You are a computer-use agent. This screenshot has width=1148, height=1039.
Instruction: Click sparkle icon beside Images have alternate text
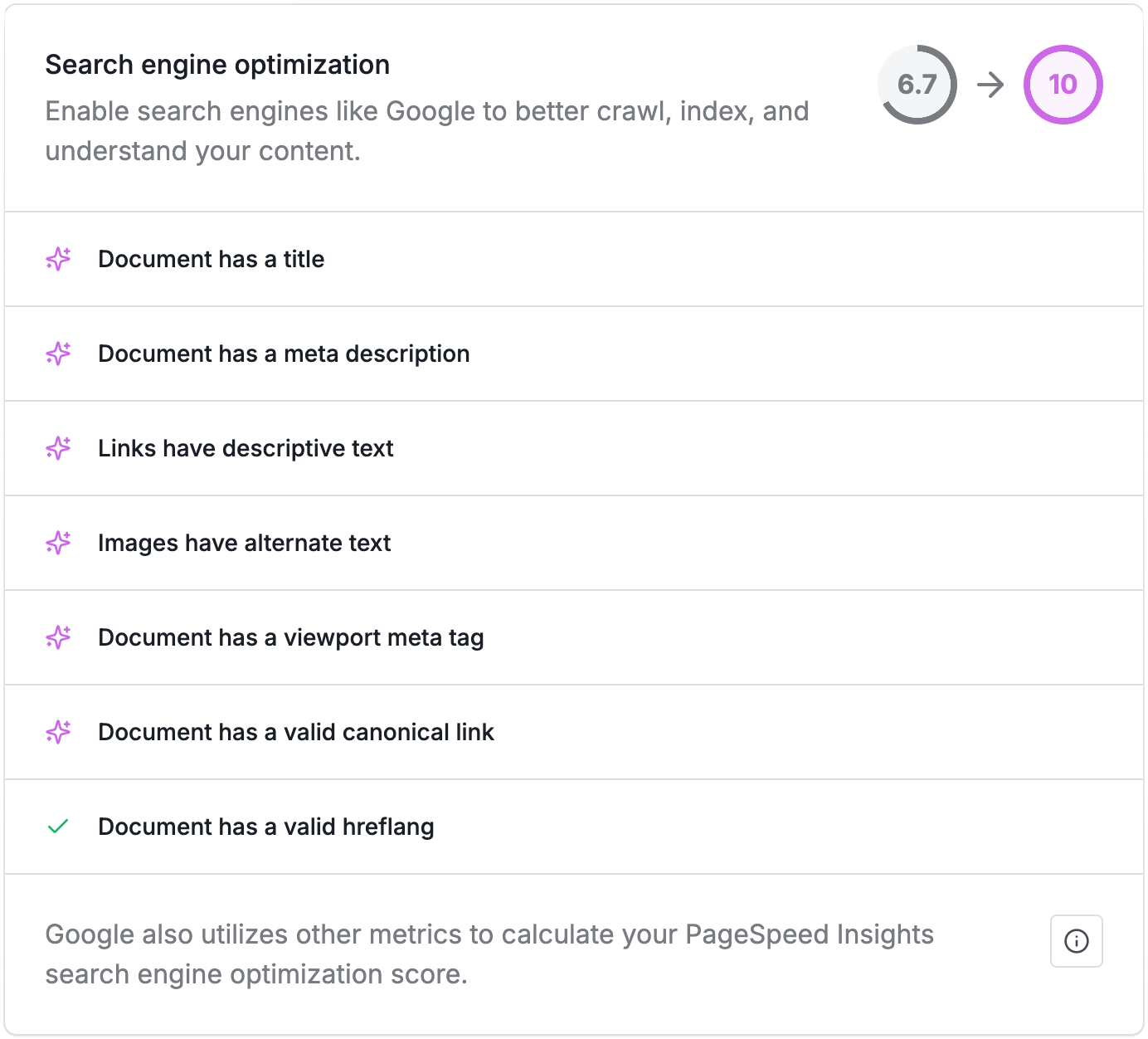click(x=58, y=543)
